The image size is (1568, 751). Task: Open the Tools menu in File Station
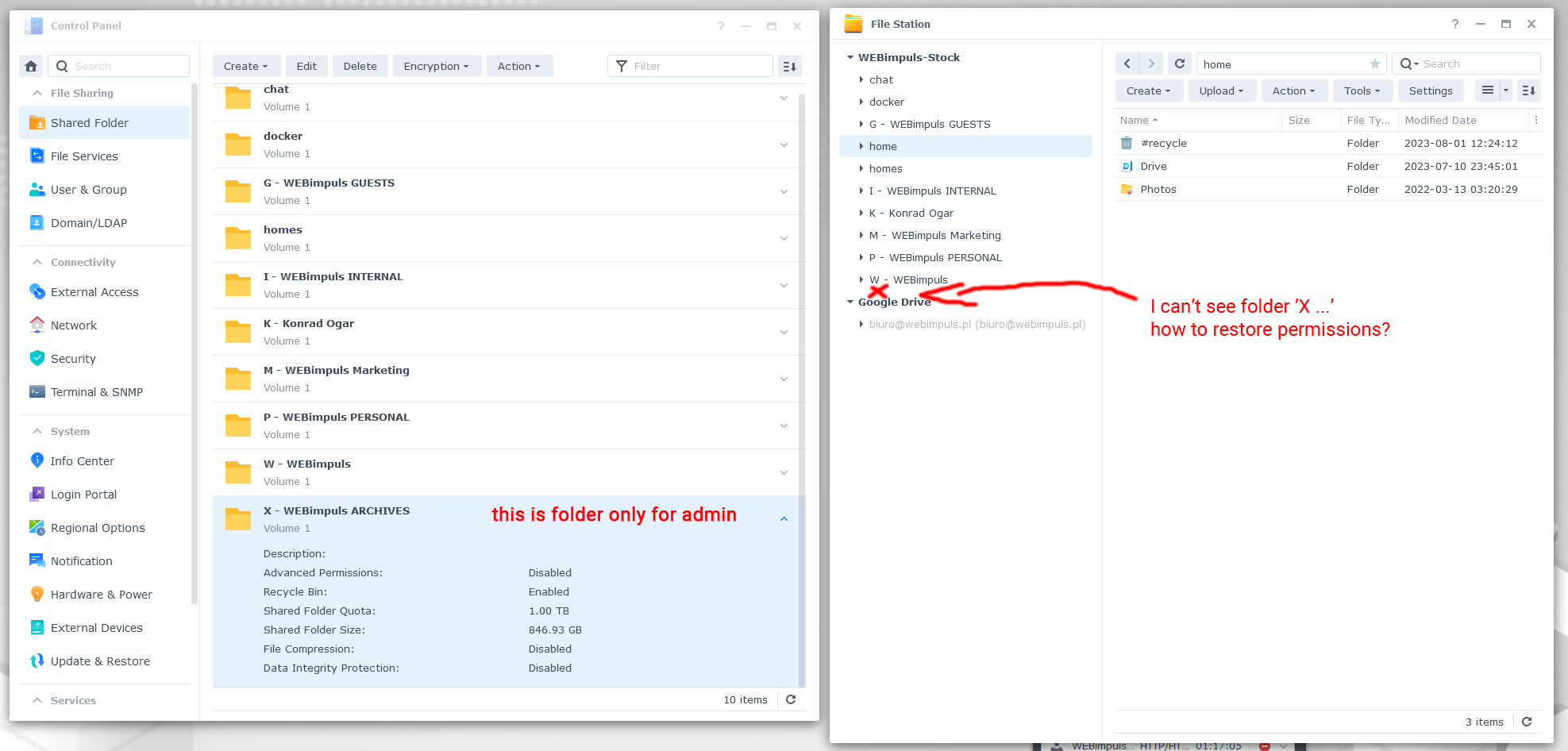pyautogui.click(x=1362, y=91)
